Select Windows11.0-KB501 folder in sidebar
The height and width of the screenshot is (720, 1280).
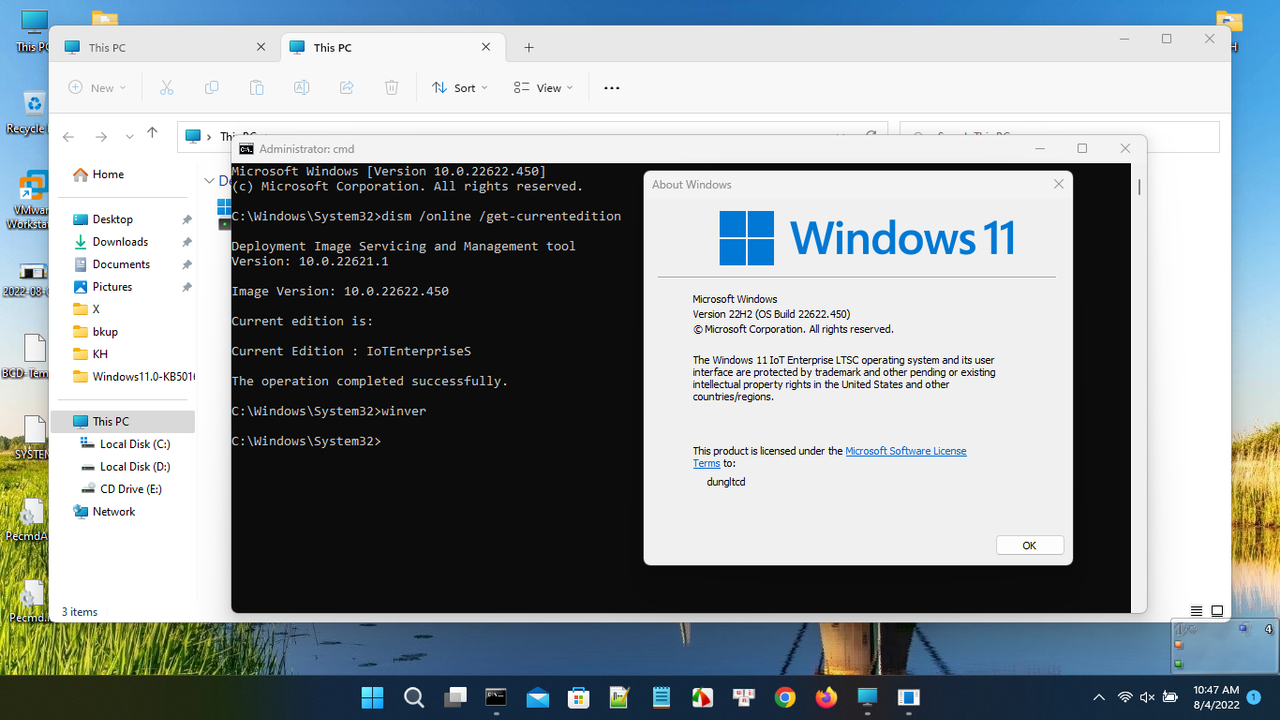coord(143,377)
